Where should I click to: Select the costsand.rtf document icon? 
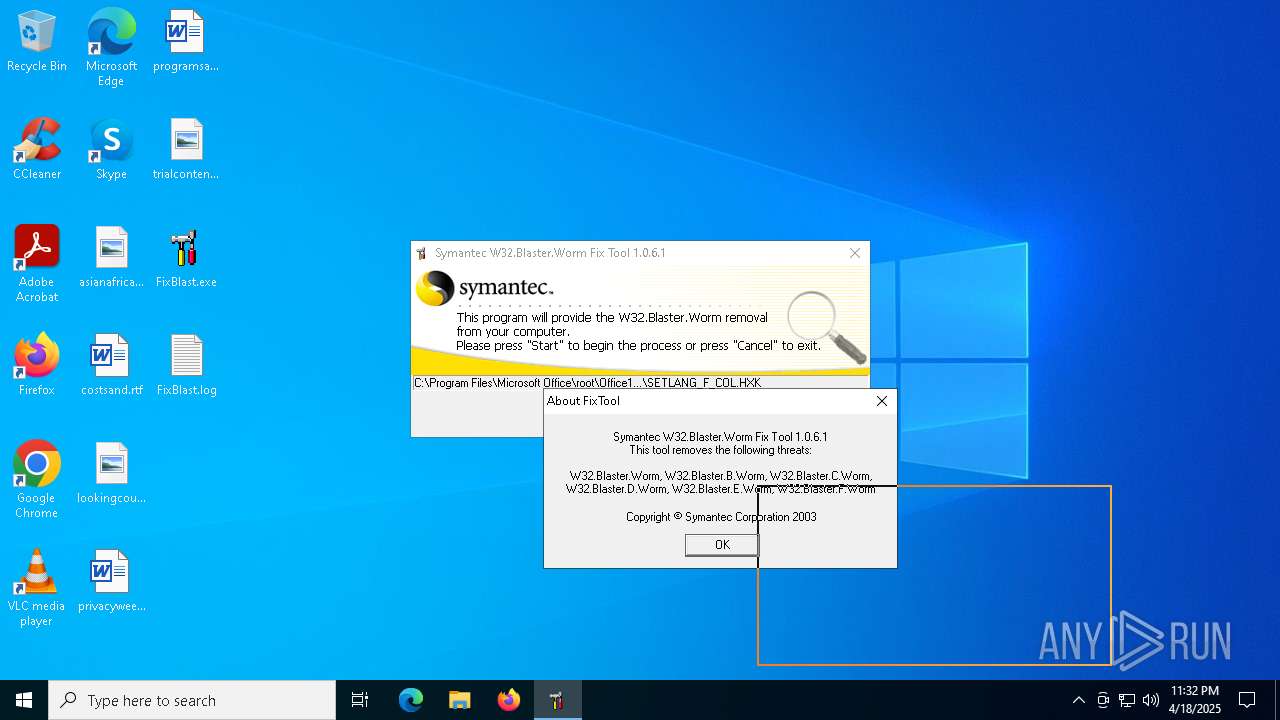click(111, 366)
